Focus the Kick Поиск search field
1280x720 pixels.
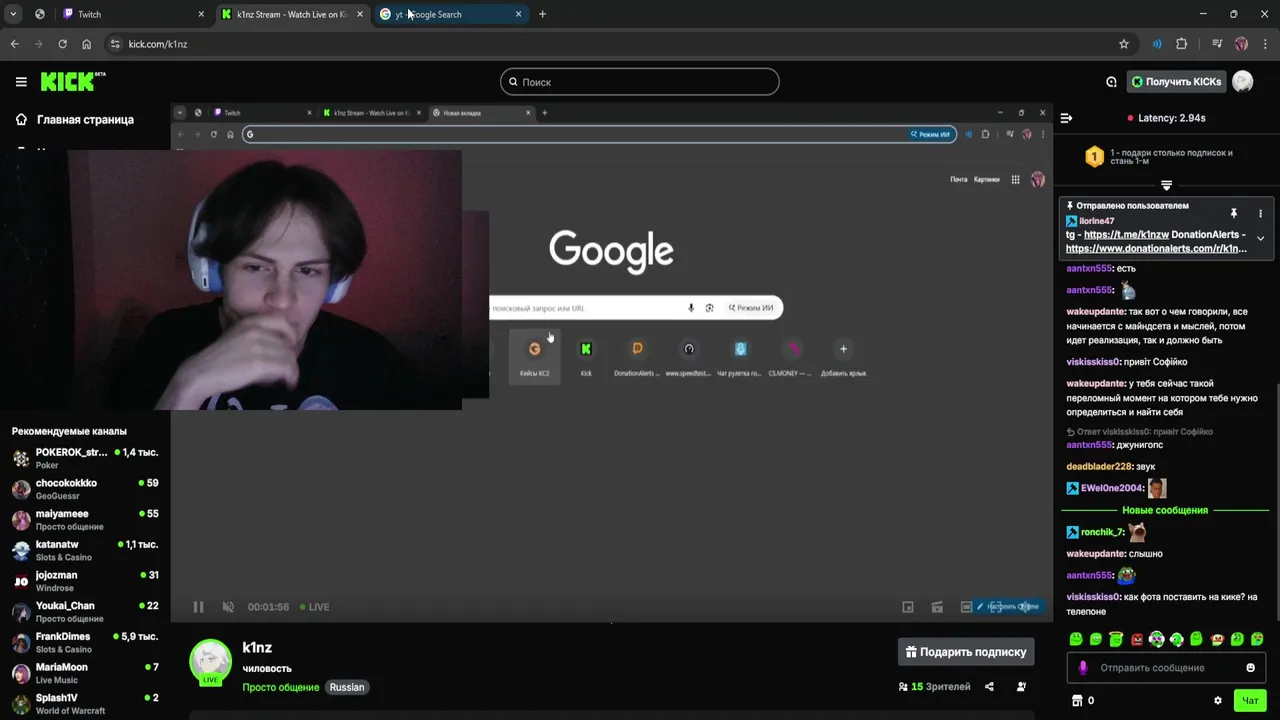coord(640,82)
